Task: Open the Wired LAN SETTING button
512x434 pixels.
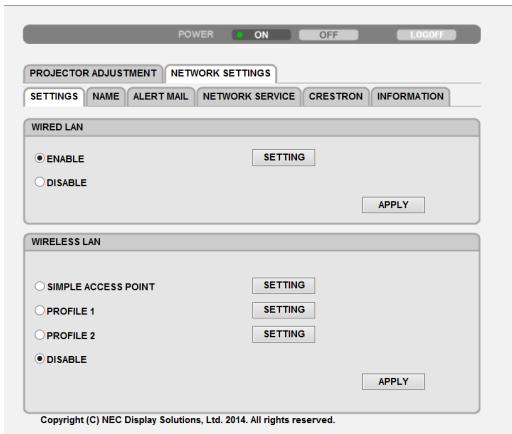Action: pos(284,157)
